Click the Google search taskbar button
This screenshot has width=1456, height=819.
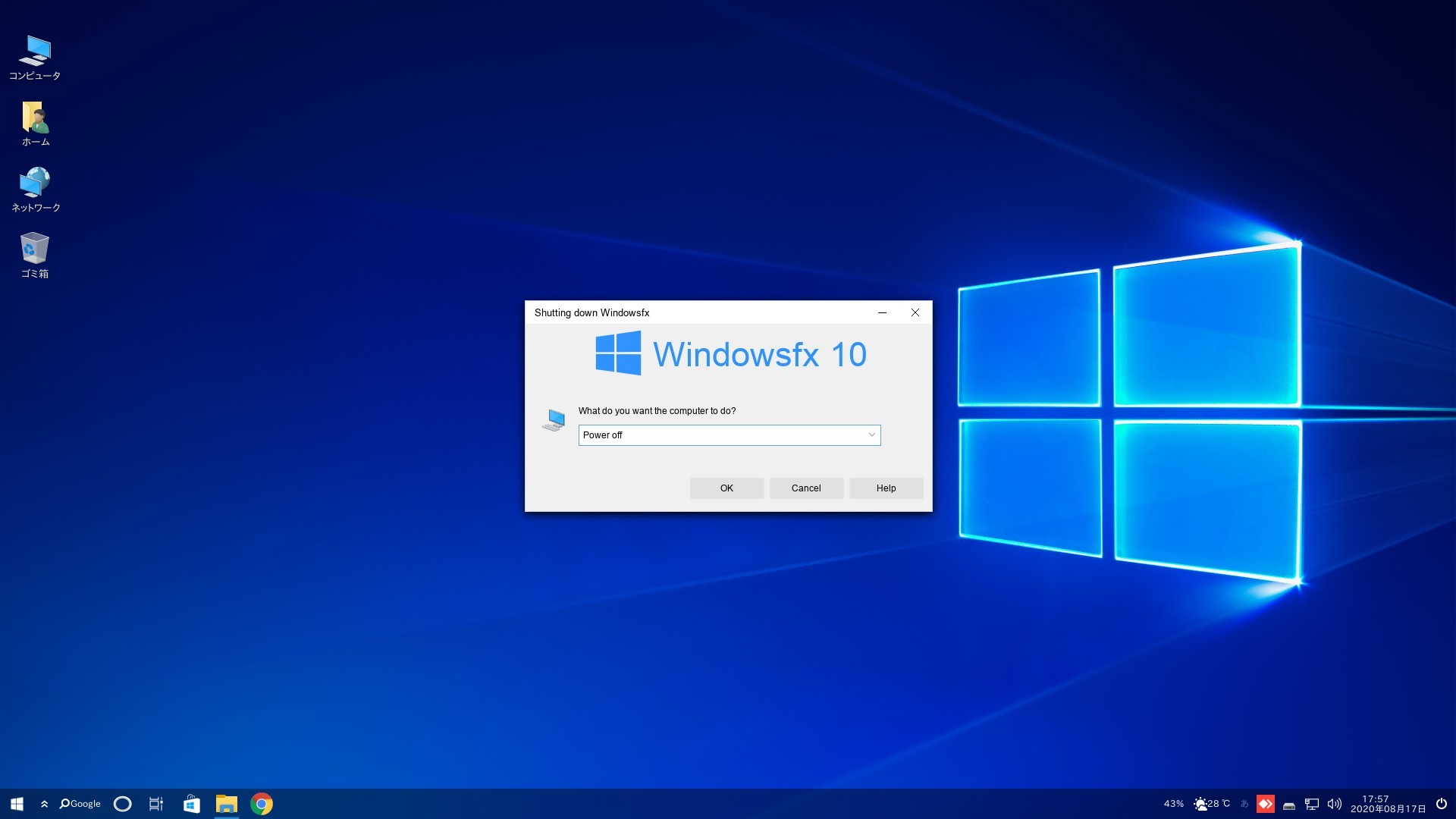point(80,804)
